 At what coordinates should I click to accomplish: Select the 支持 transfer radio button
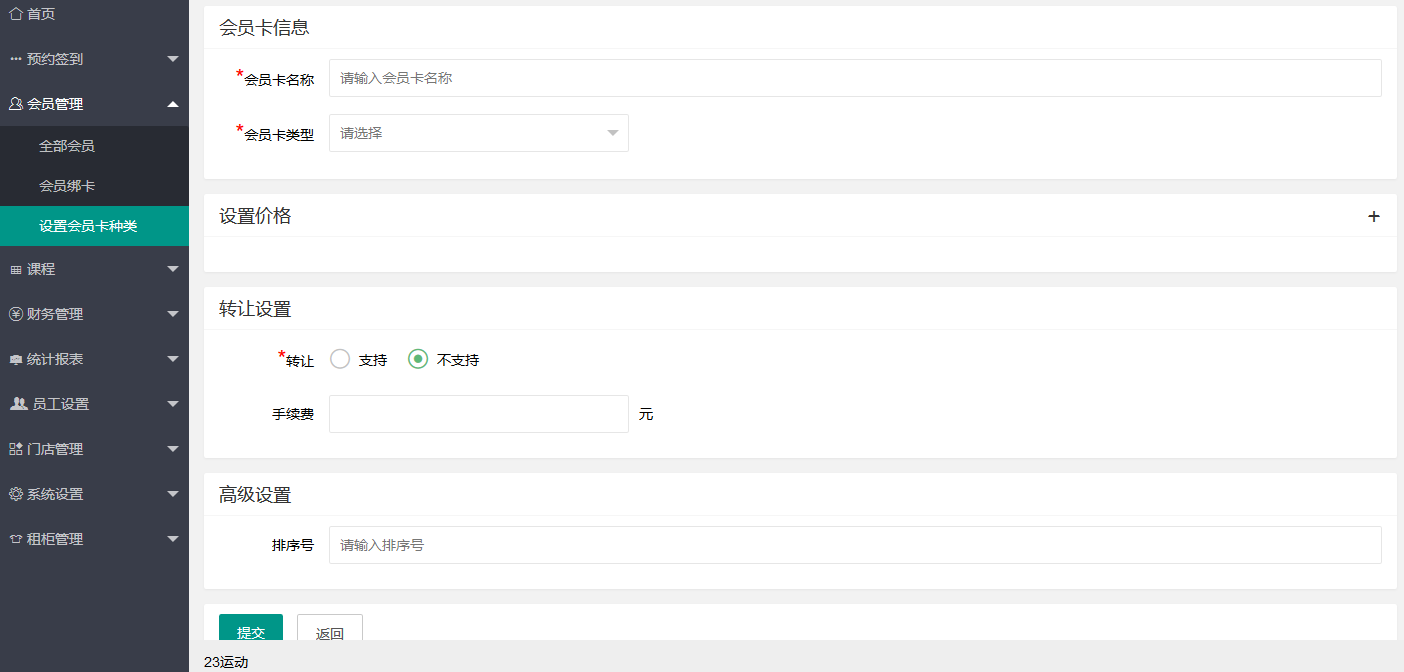pos(340,359)
